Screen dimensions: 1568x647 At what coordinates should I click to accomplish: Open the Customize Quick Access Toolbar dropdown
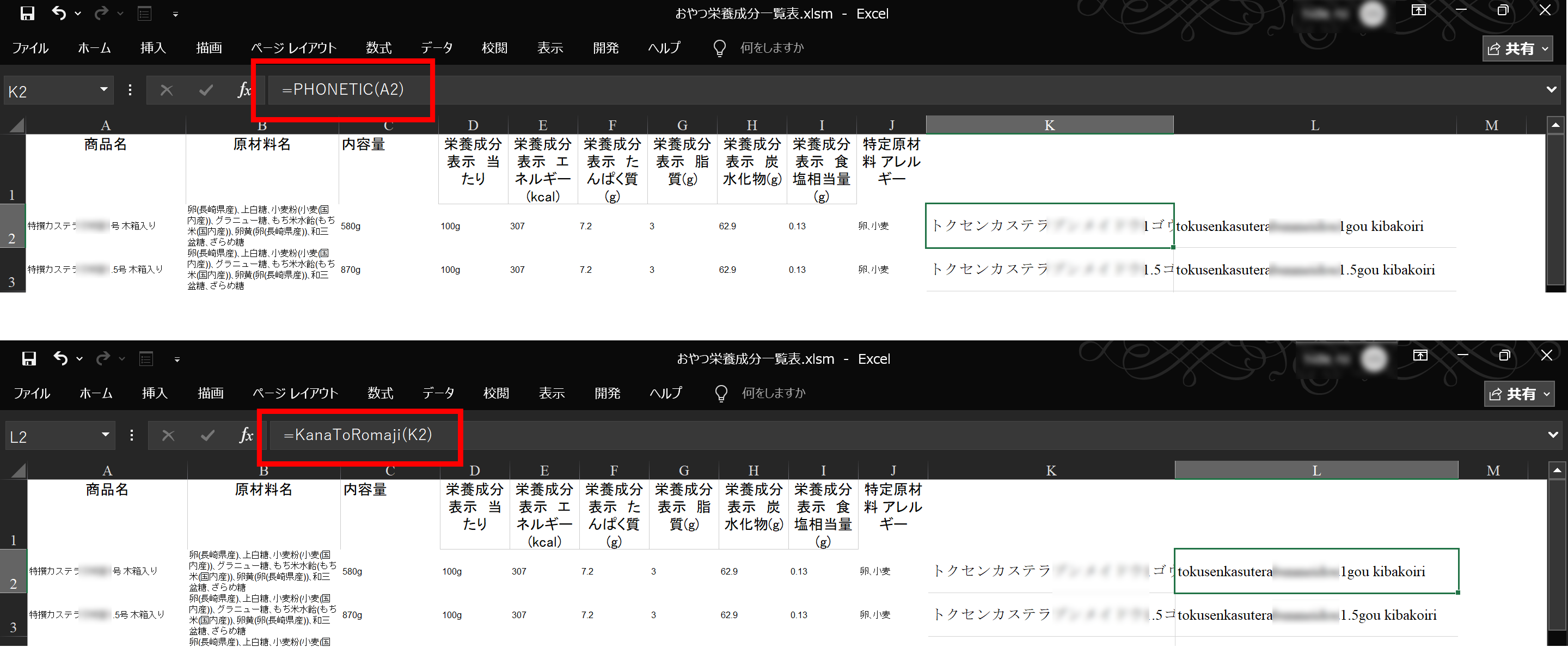[175, 14]
